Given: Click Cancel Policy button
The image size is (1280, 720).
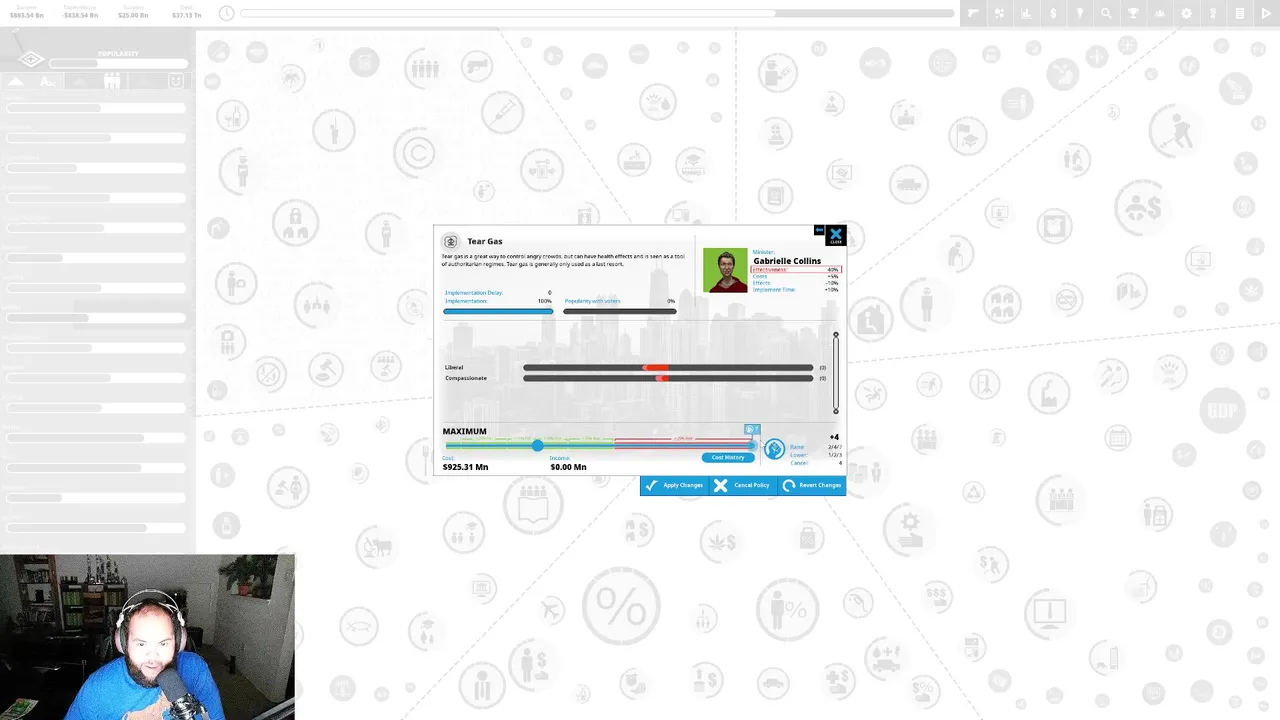Looking at the screenshot, I should coord(742,485).
